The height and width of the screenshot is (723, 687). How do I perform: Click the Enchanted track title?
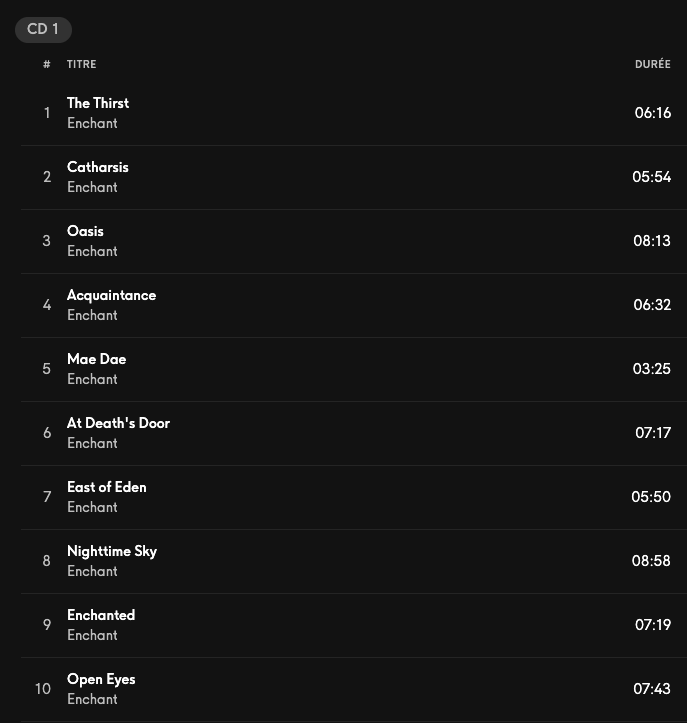(x=101, y=615)
